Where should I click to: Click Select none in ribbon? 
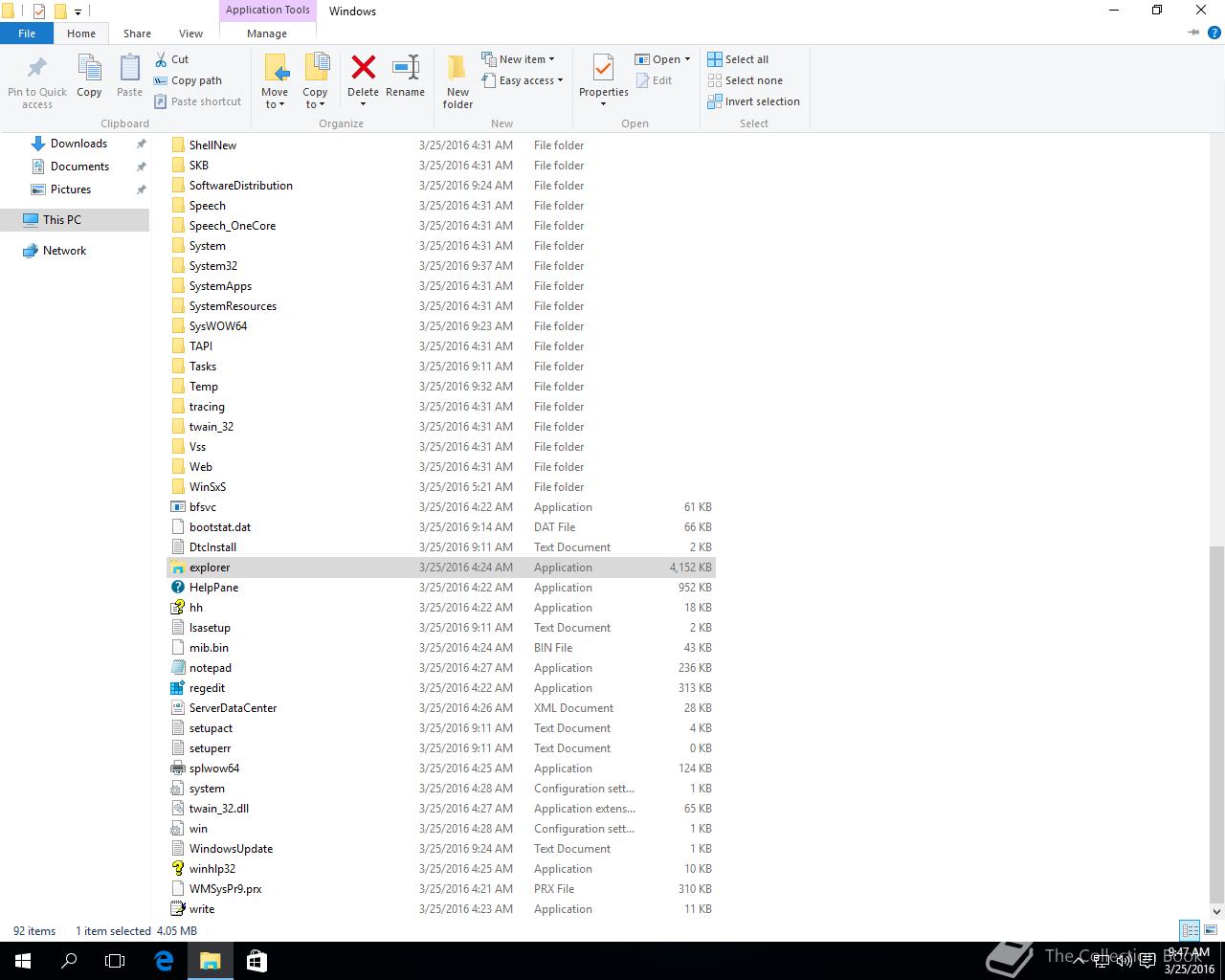tap(746, 80)
